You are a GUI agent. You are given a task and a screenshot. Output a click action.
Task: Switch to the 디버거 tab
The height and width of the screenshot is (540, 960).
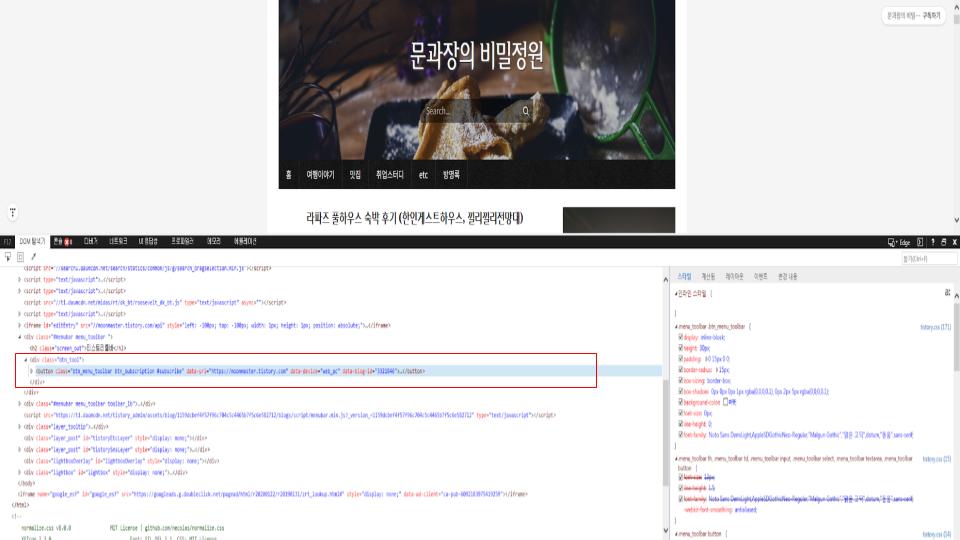pos(90,241)
